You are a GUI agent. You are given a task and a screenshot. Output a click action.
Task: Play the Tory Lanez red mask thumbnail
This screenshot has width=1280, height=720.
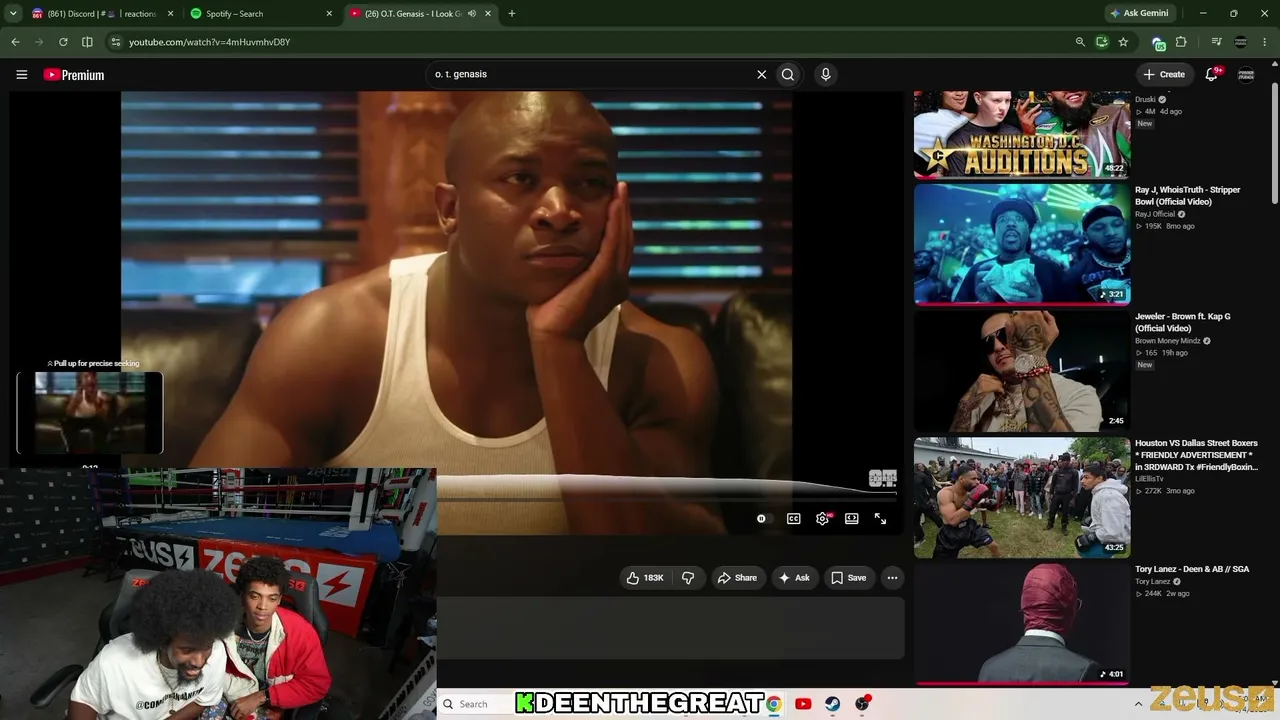(1022, 625)
